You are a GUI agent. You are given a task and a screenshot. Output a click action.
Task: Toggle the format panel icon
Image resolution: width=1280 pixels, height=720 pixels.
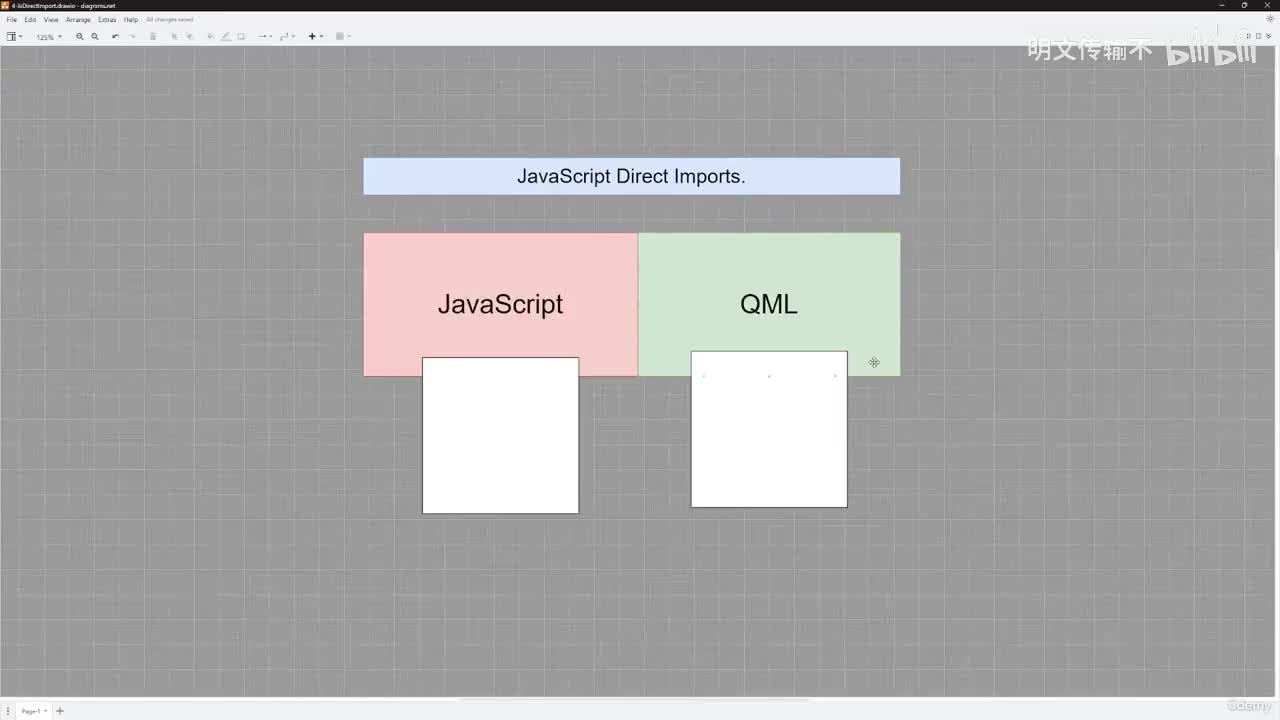pos(1258,36)
